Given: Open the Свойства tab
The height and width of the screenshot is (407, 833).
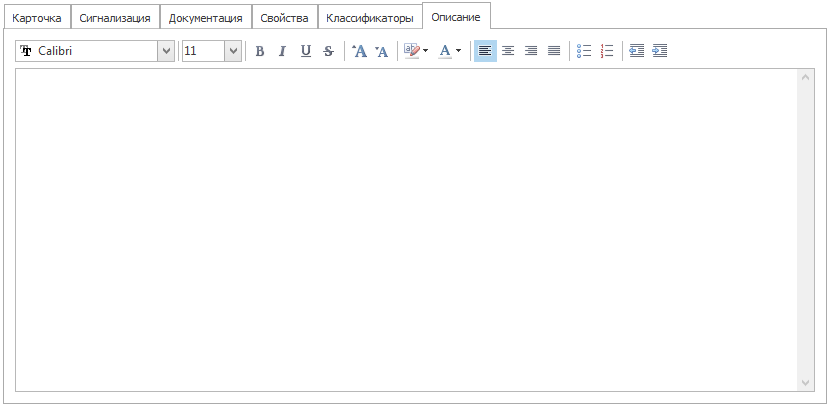Looking at the screenshot, I should click(x=284, y=18).
